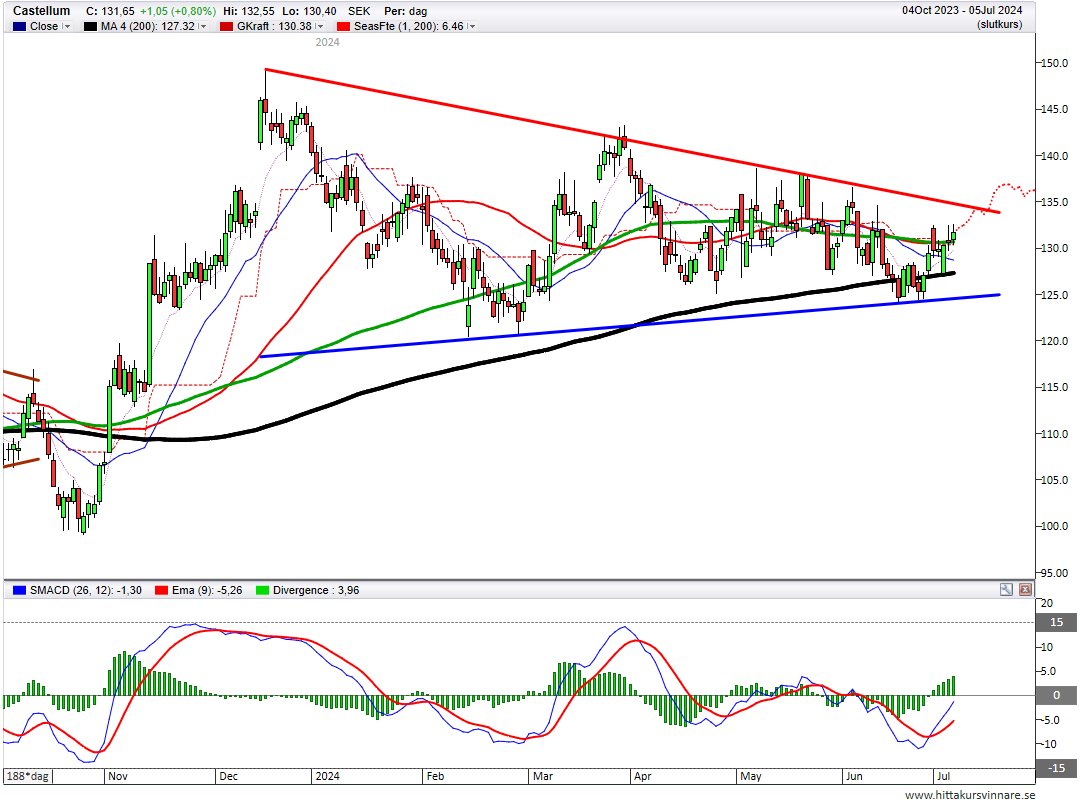Close the SMACD indicator panel
The height and width of the screenshot is (800, 1080).
1025,590
